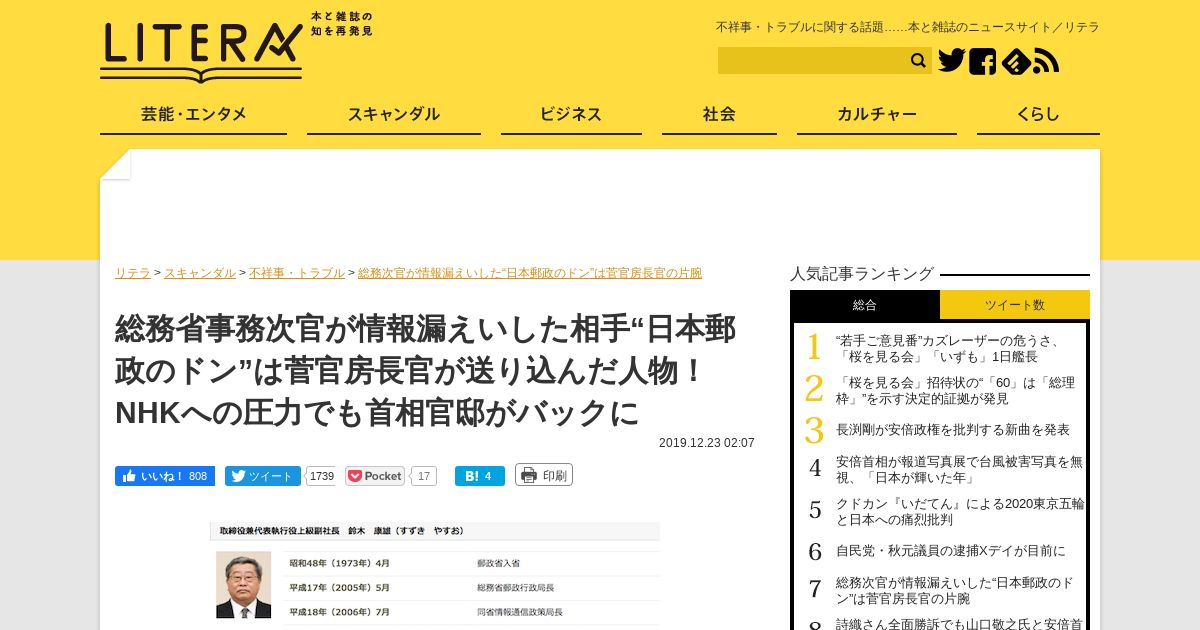The image size is (1200, 630).
Task: Open rank 5 クドカン いだてん article
Action: click(x=960, y=512)
